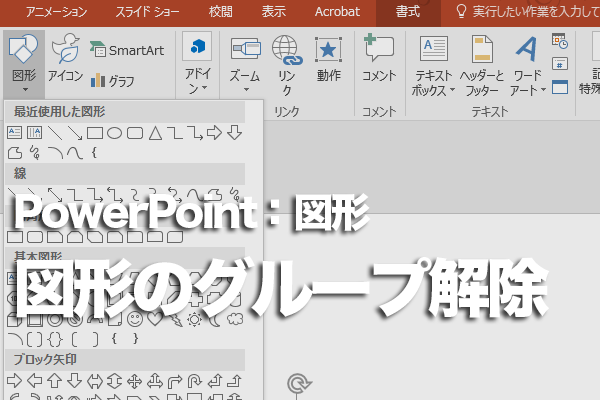Image resolution: width=600 pixels, height=400 pixels.
Task: Click the リンク hyperlink button
Action: pos(287,64)
